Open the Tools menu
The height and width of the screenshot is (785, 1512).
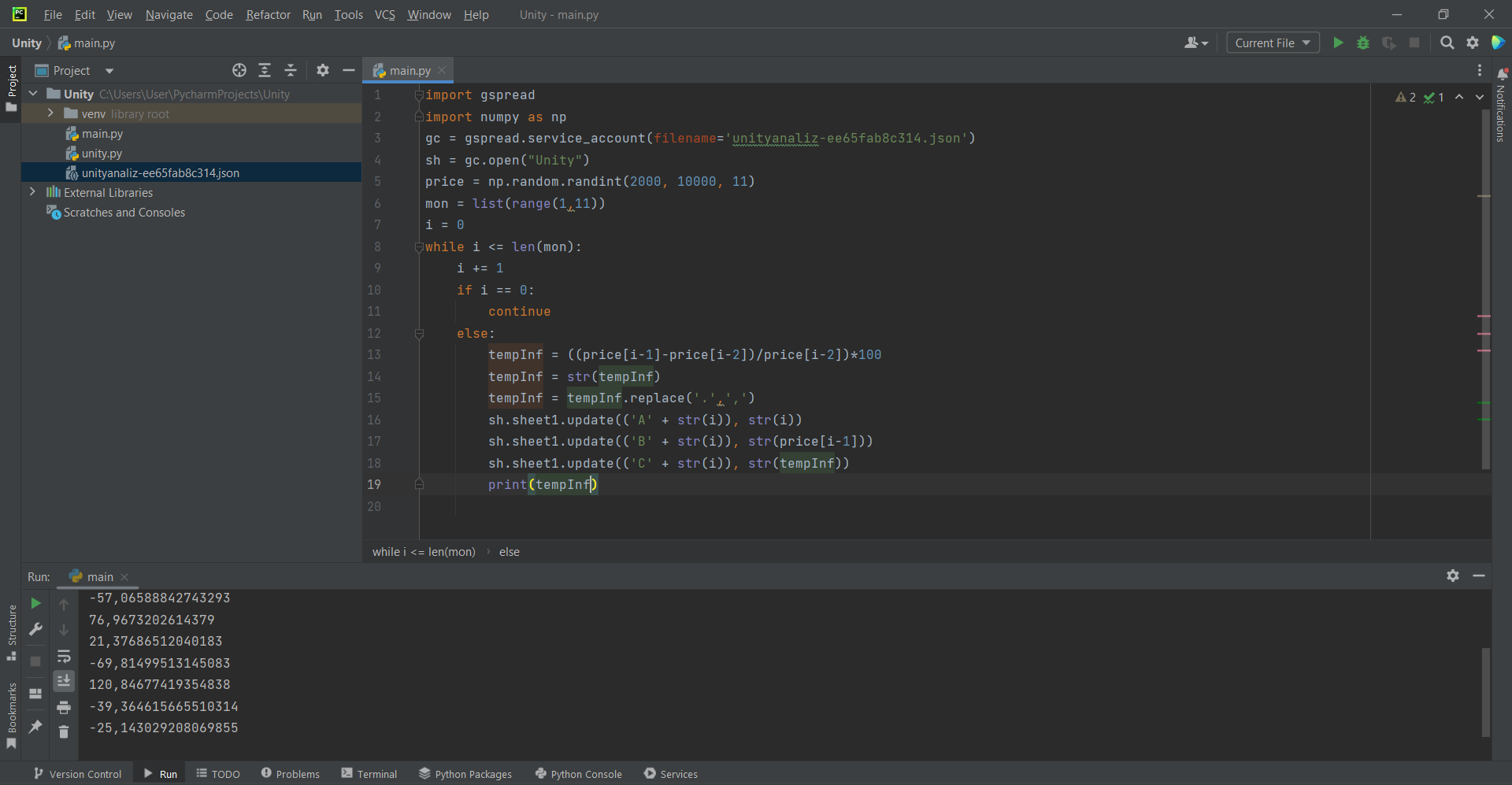tap(348, 14)
